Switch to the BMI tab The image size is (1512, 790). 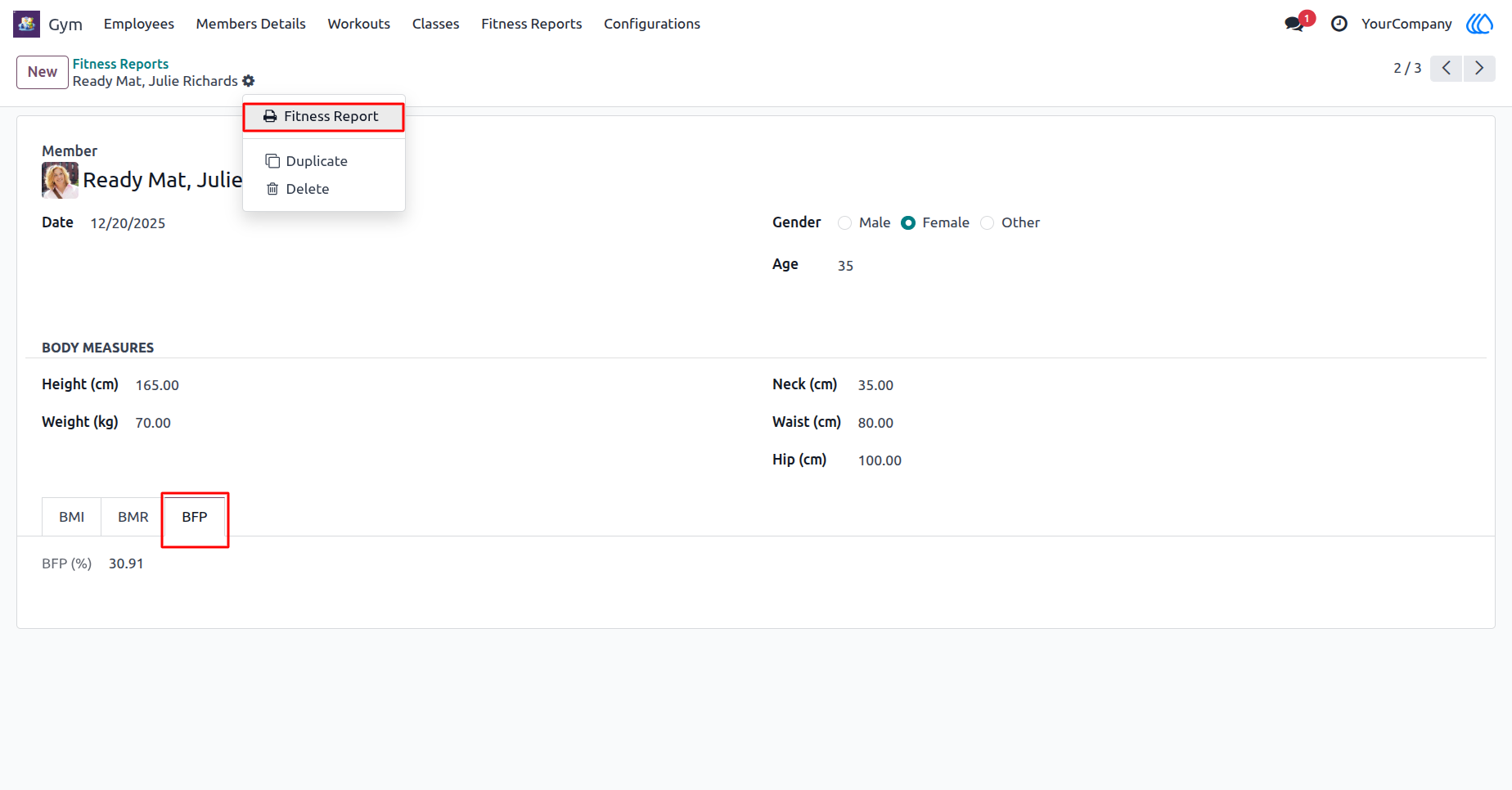tap(72, 517)
